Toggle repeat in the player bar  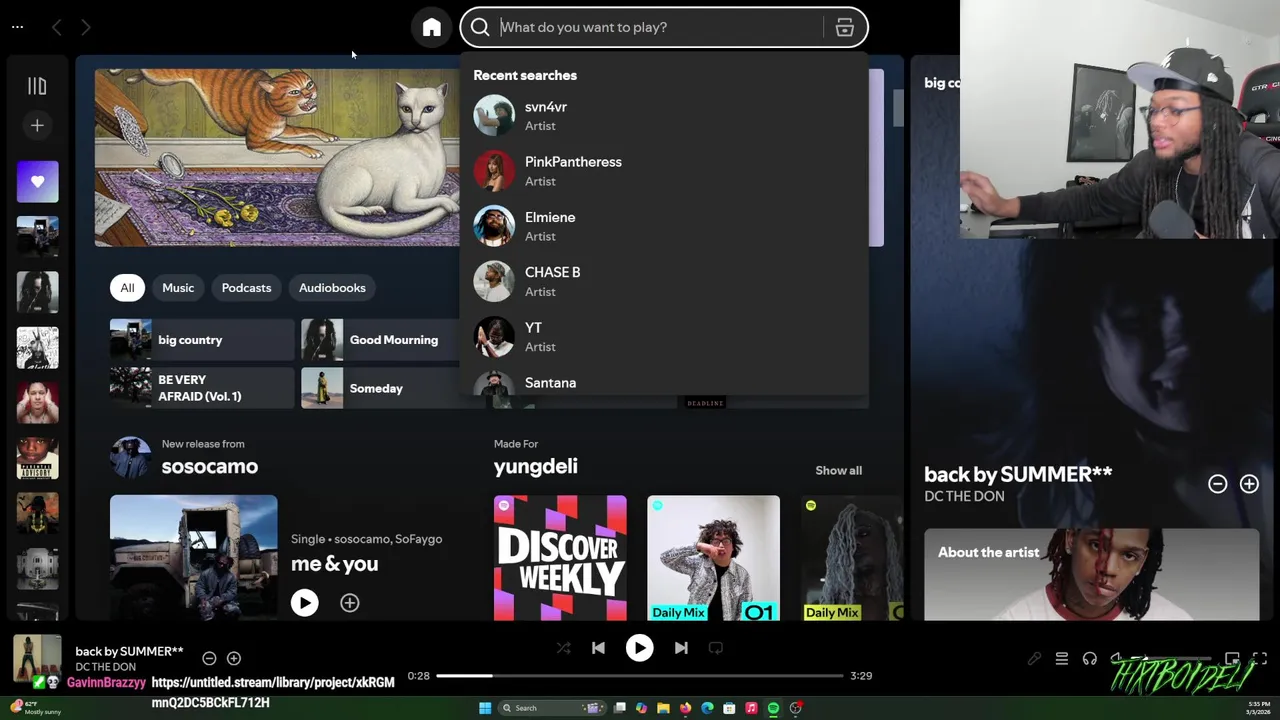tap(715, 648)
